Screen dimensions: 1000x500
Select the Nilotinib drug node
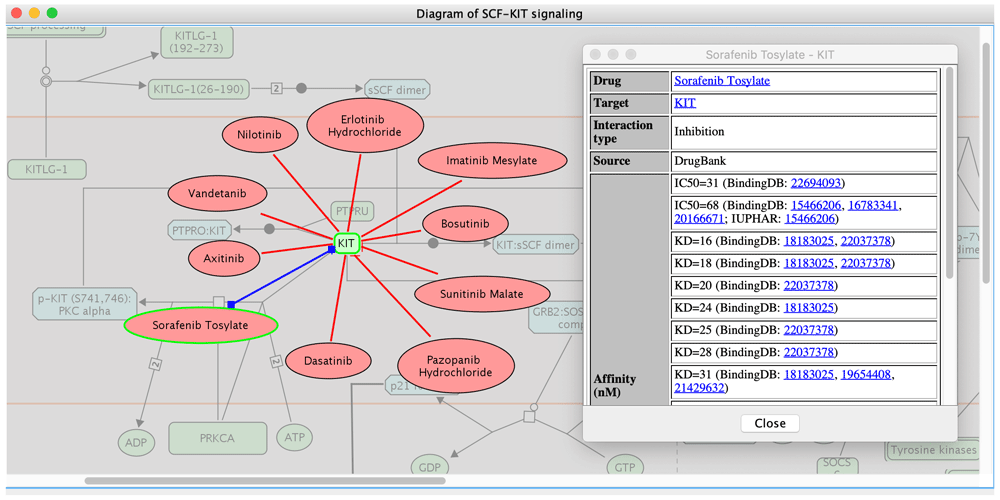[260, 136]
